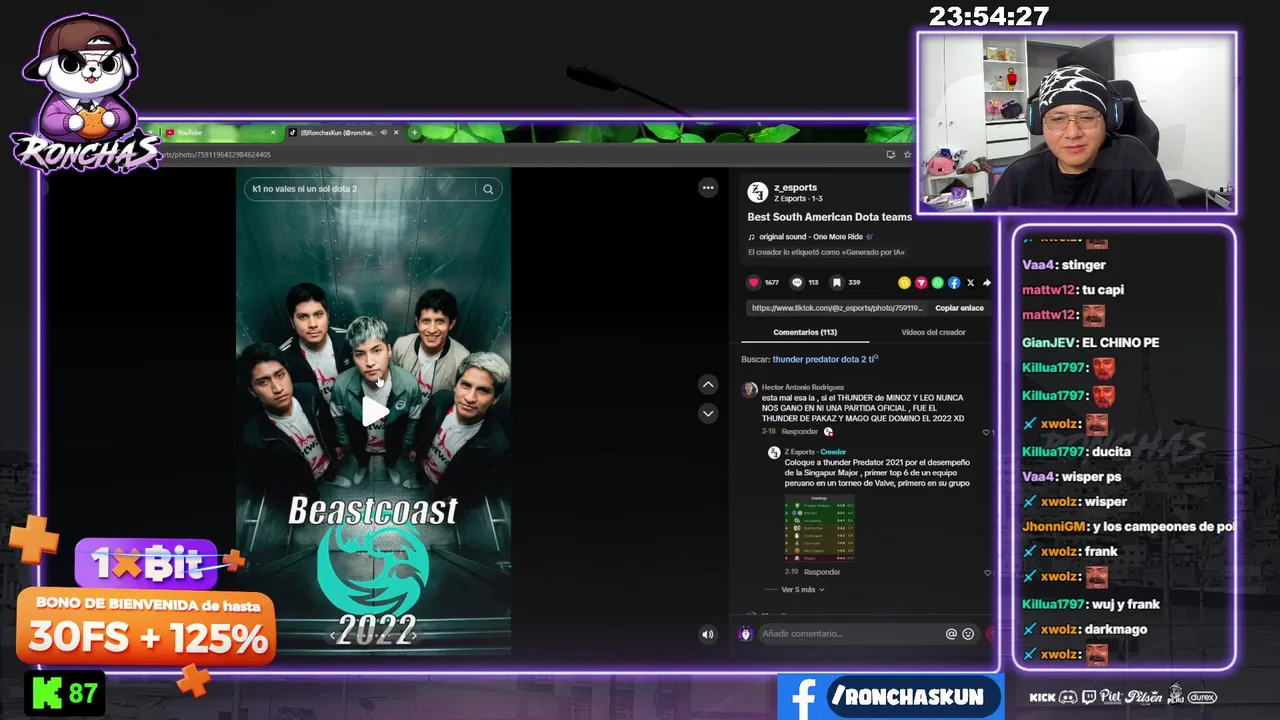Bookmark page with browser star icon
Screen dimensions: 1280x720
(907, 154)
